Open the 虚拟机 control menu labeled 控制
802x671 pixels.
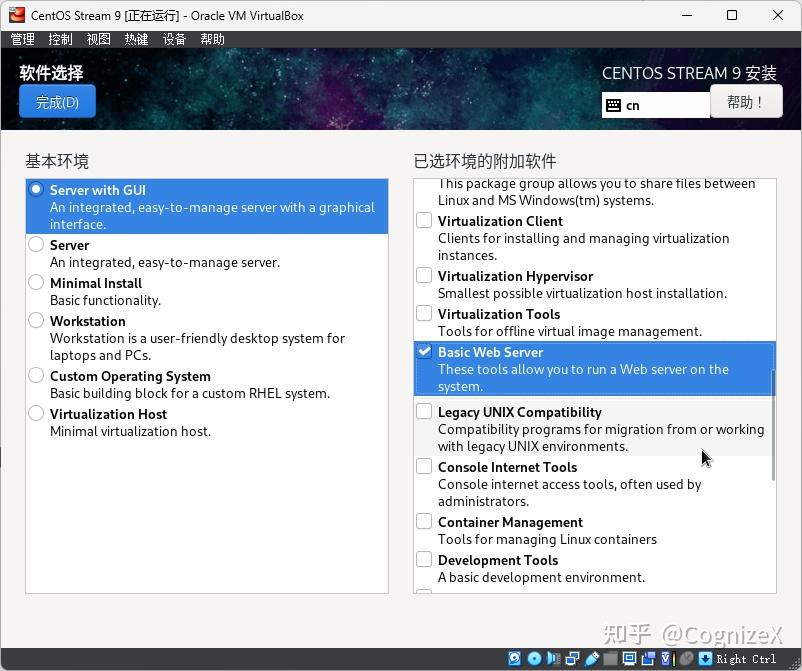59,39
